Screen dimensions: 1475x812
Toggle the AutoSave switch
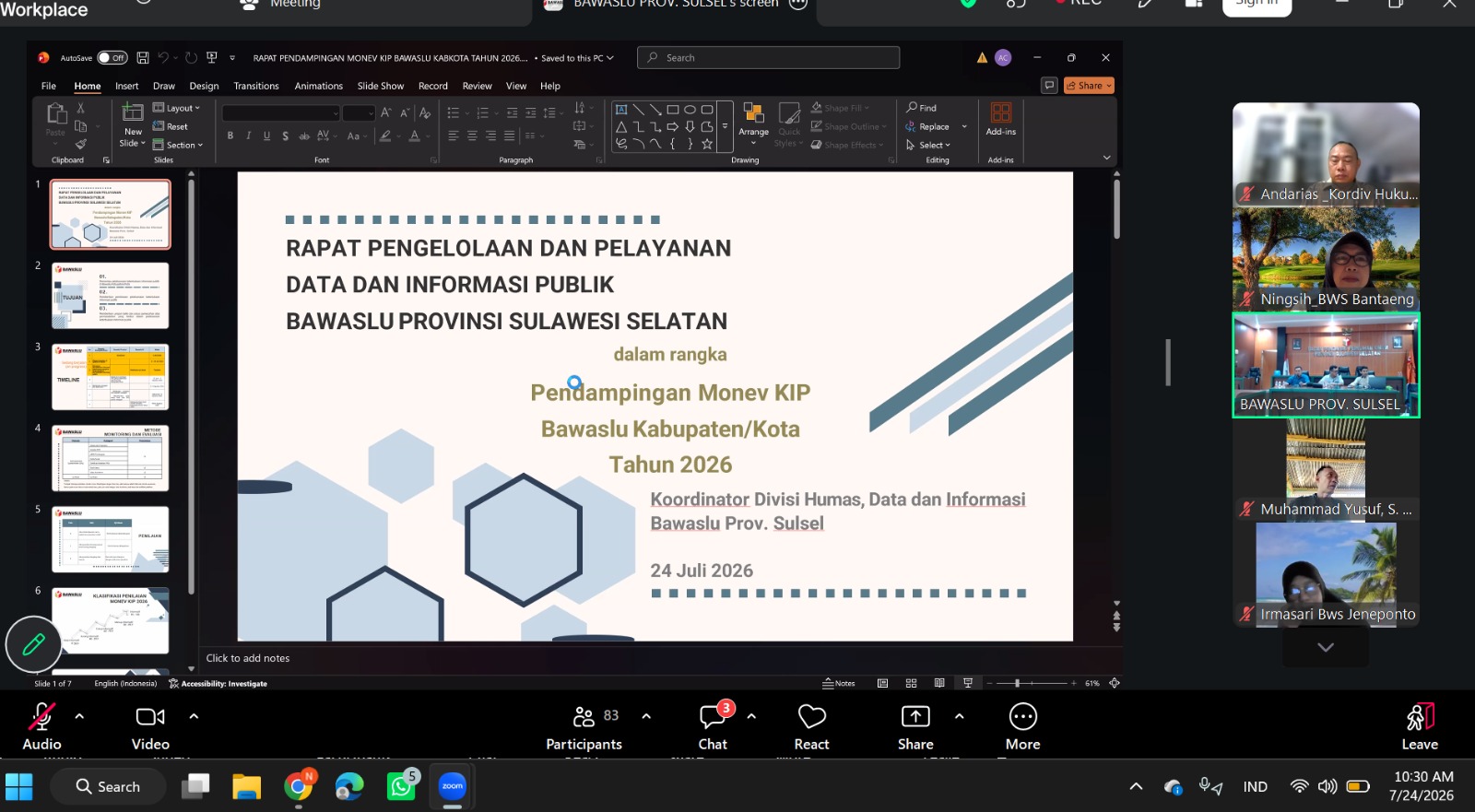(112, 58)
